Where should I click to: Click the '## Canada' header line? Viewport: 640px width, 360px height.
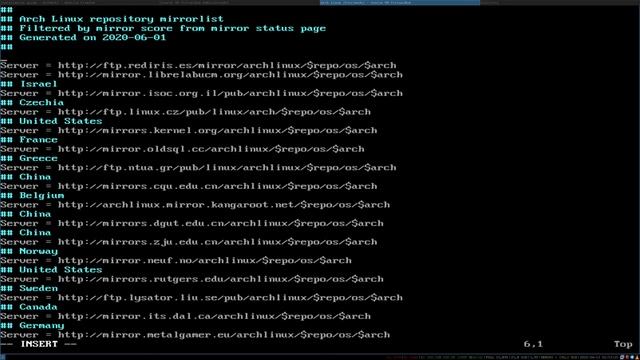click(x=29, y=307)
